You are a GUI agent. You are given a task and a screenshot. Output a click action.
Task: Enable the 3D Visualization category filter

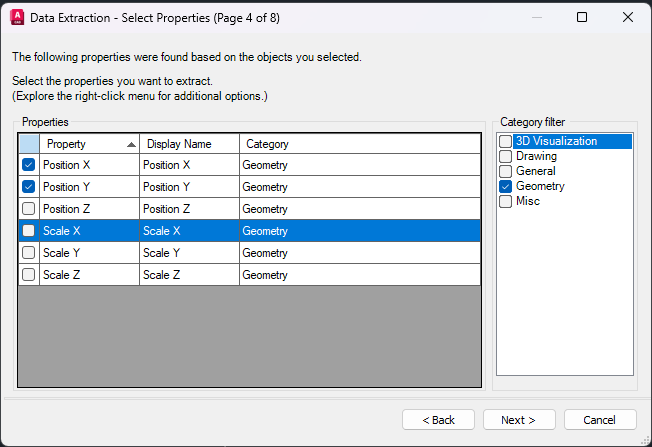pyautogui.click(x=505, y=141)
